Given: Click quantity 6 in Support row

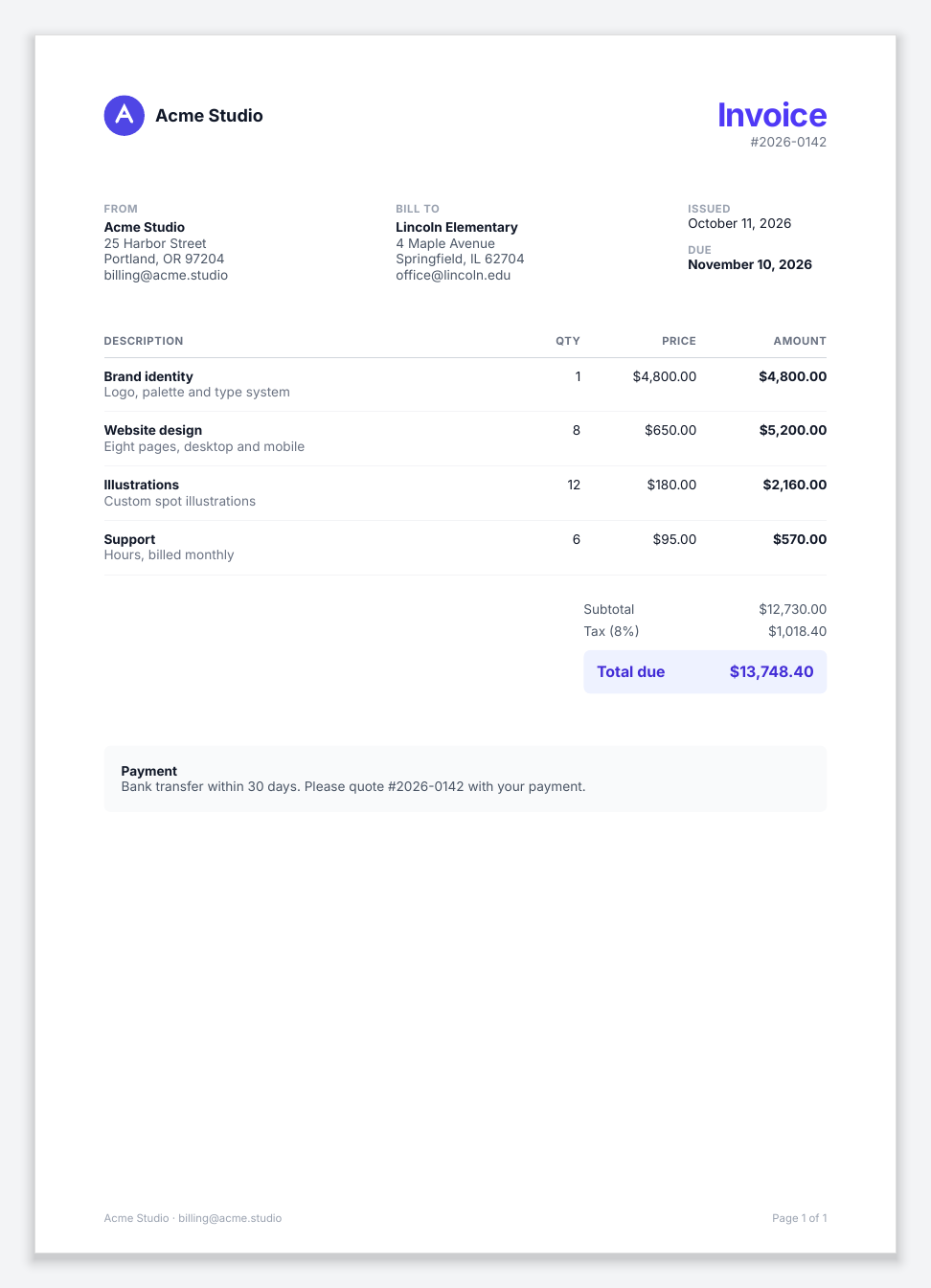Looking at the screenshot, I should (577, 539).
